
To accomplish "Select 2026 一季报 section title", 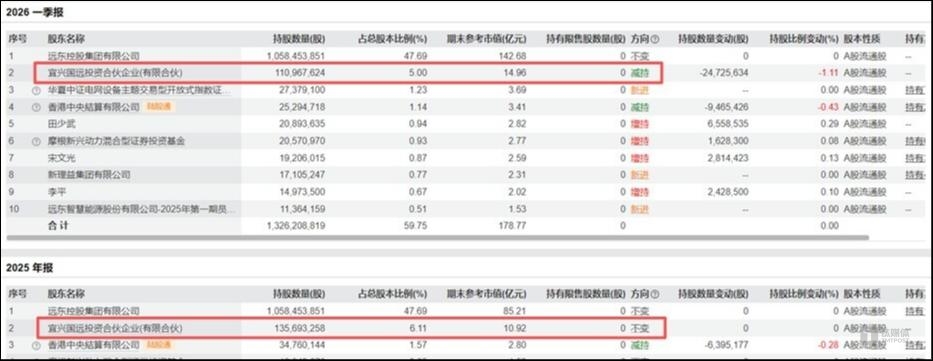I will (x=35, y=12).
